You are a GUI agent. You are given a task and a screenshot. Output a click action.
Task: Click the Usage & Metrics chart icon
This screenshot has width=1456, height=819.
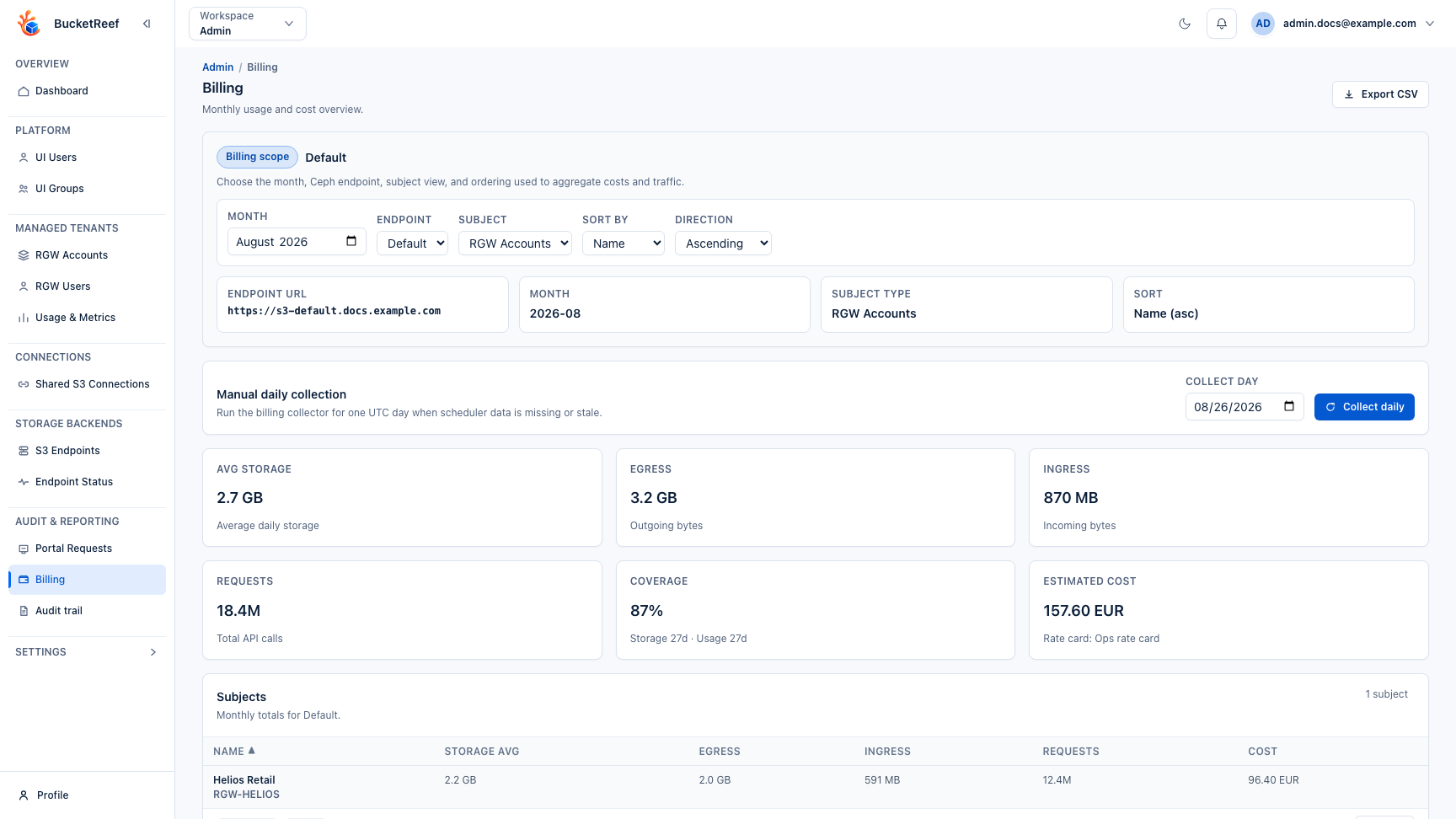24,318
